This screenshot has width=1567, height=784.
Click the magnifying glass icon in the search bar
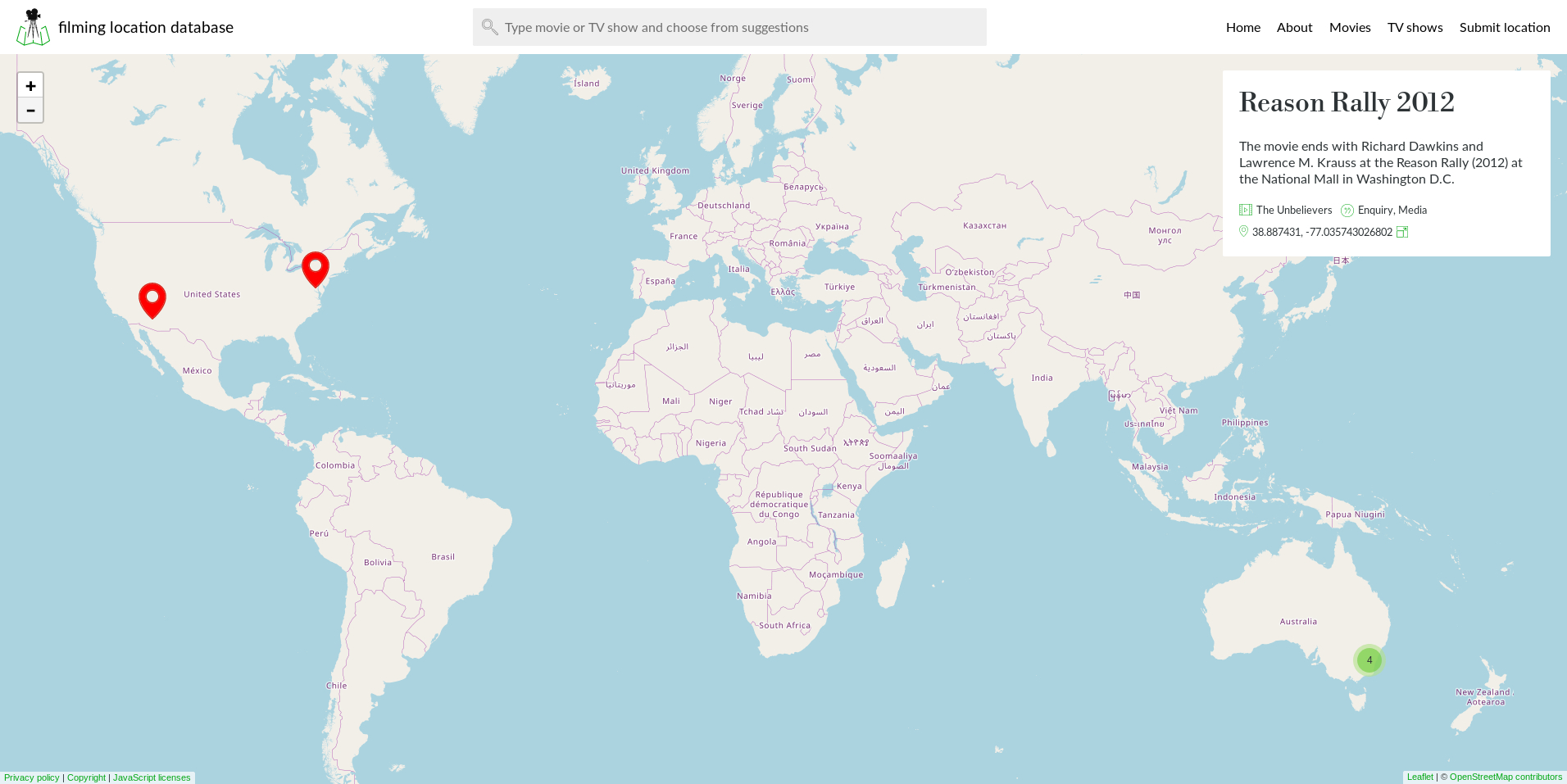[489, 27]
